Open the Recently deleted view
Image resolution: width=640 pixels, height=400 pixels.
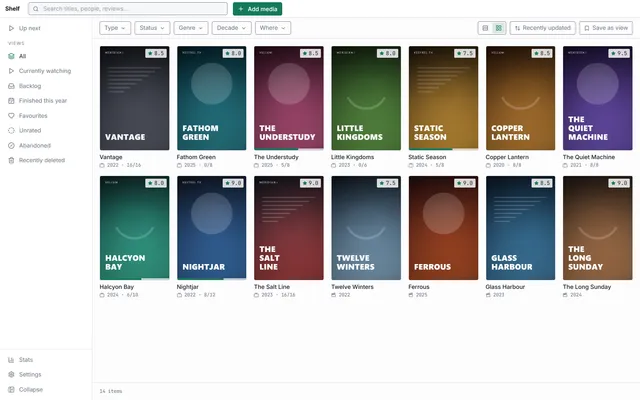(x=46, y=160)
